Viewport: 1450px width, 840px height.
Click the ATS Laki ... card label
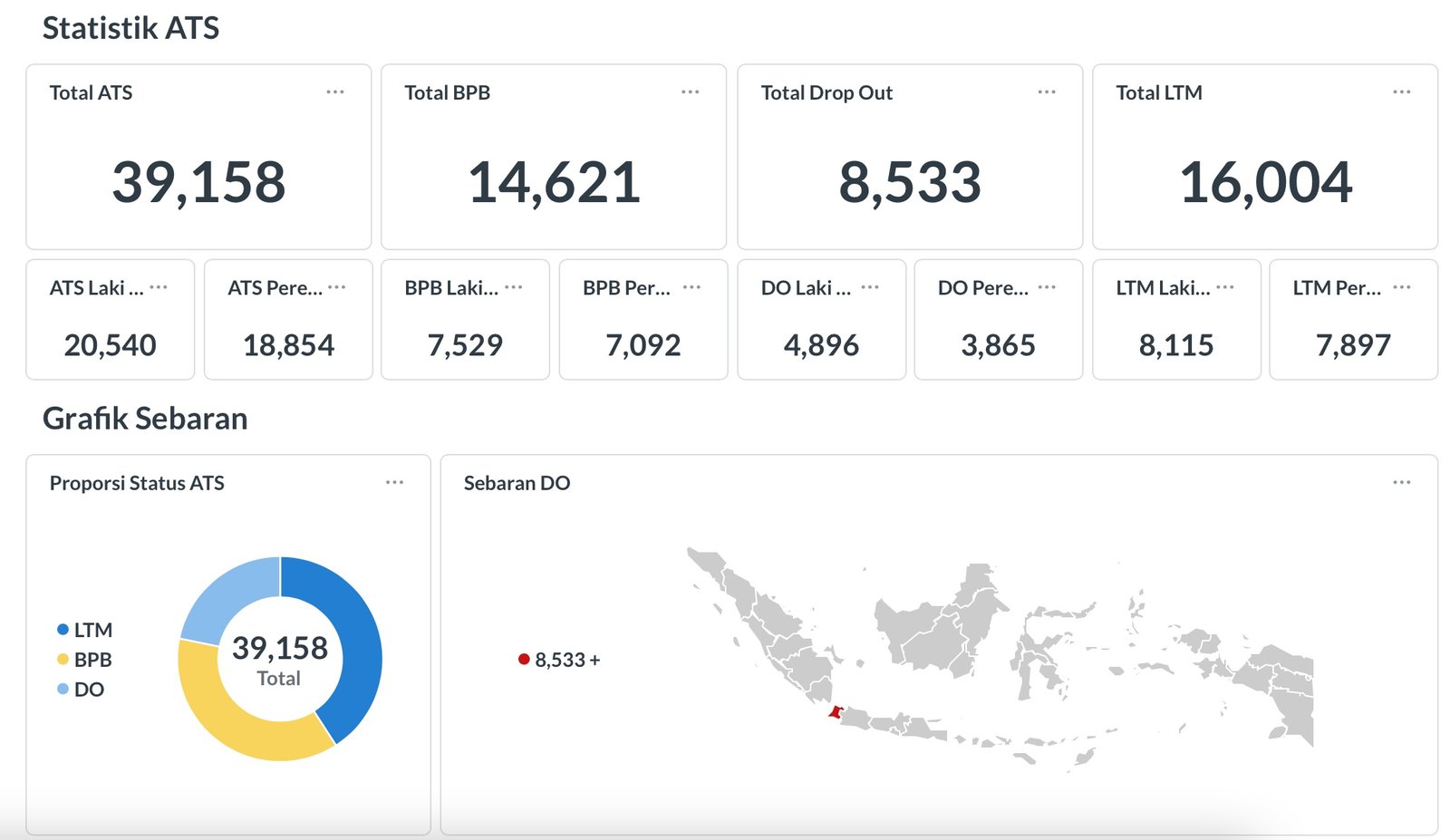pos(96,288)
